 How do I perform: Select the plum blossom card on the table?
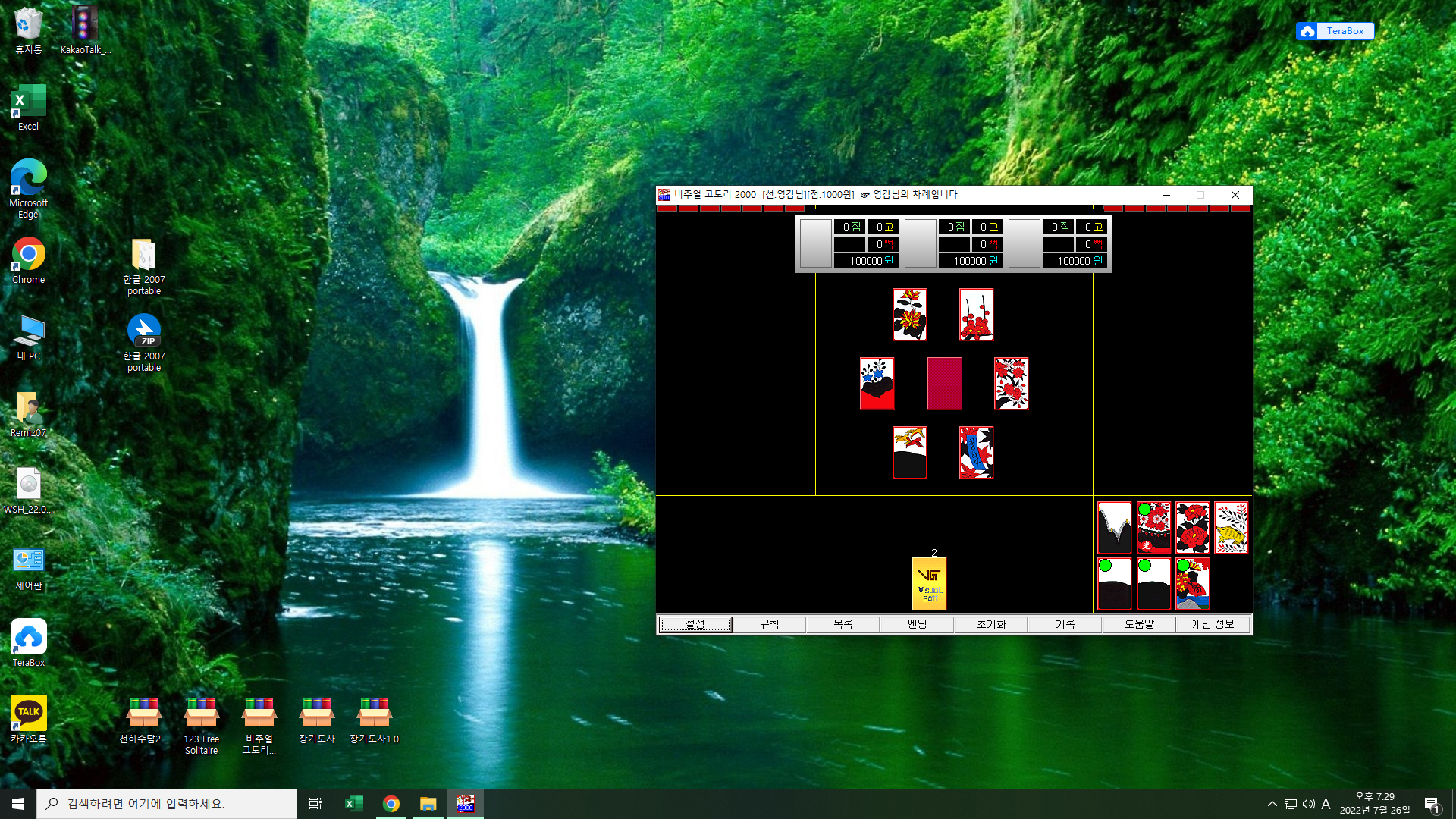tap(976, 315)
